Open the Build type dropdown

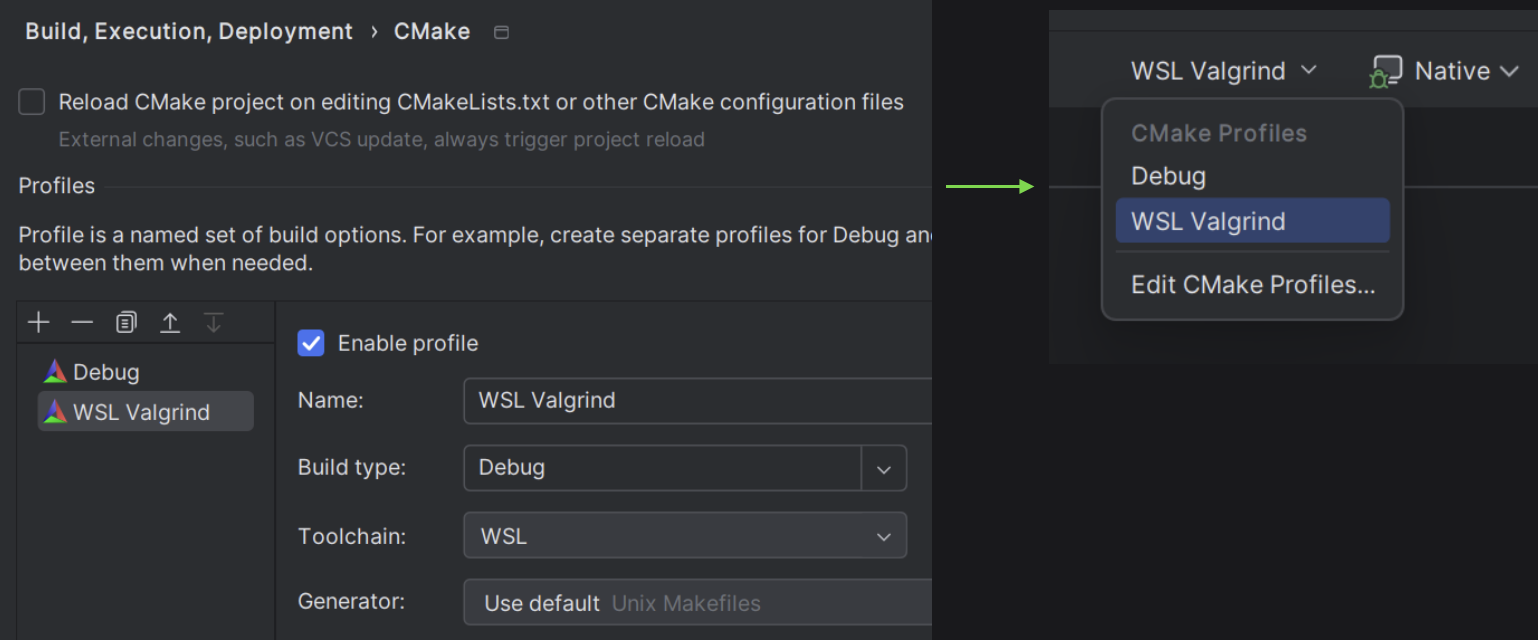(884, 468)
